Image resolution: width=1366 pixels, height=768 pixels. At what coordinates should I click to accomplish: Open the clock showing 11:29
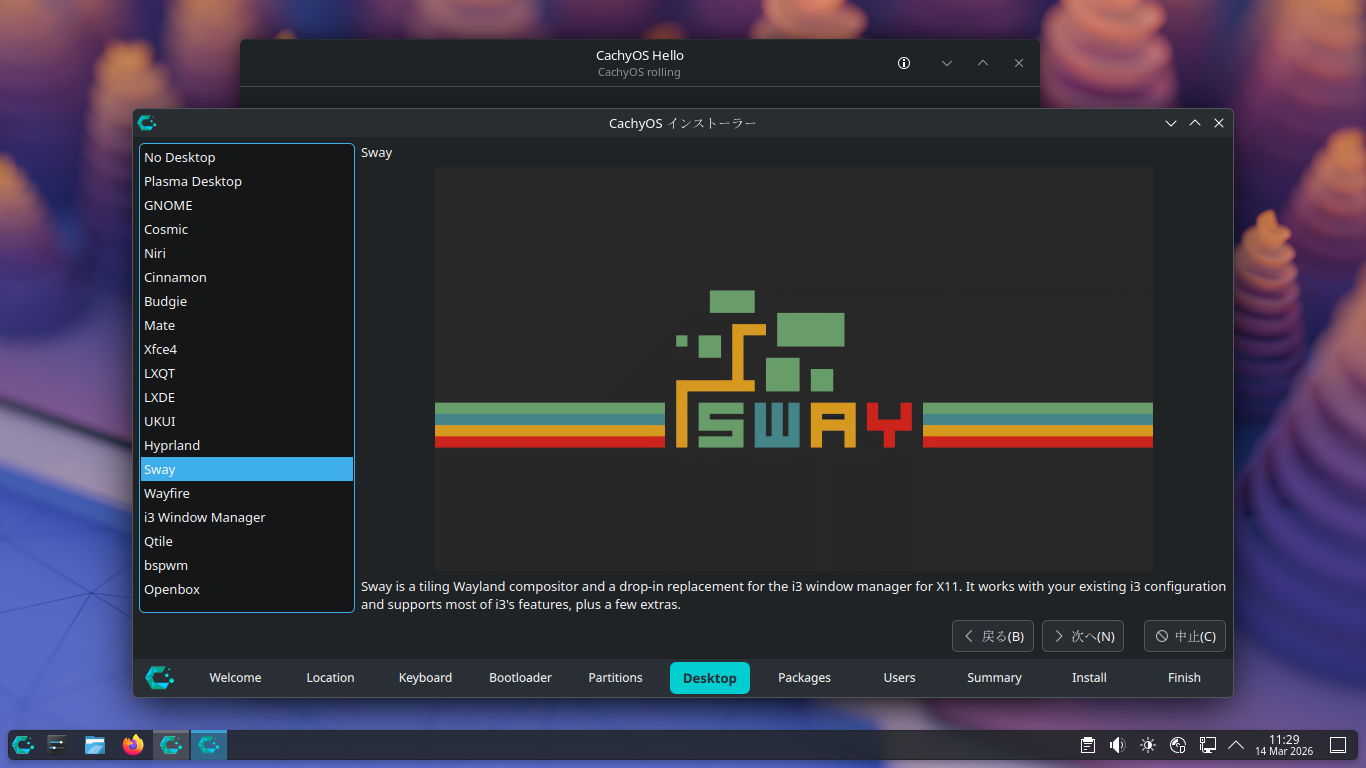point(1284,745)
